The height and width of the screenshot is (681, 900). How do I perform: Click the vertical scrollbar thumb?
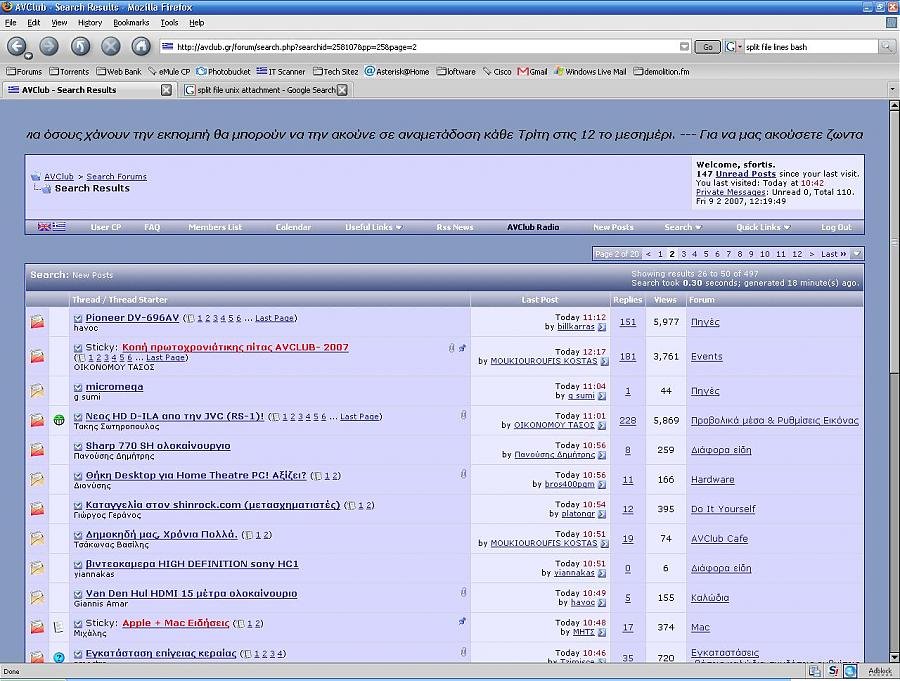[894, 242]
